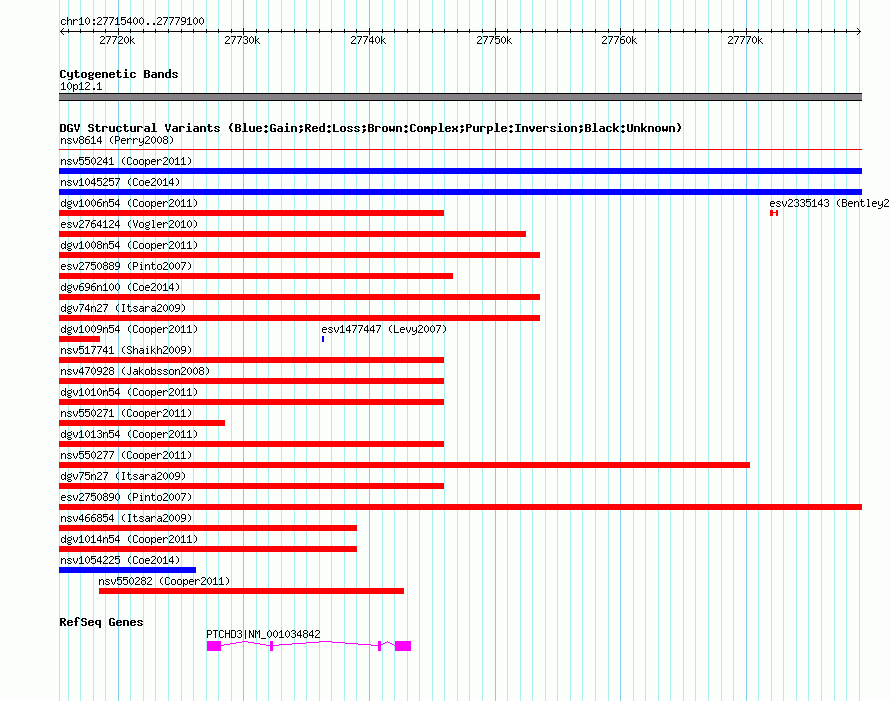The height and width of the screenshot is (701, 890).
Task: Open the PTCHD3|NM_001034842 gene label
Action: tap(263, 634)
